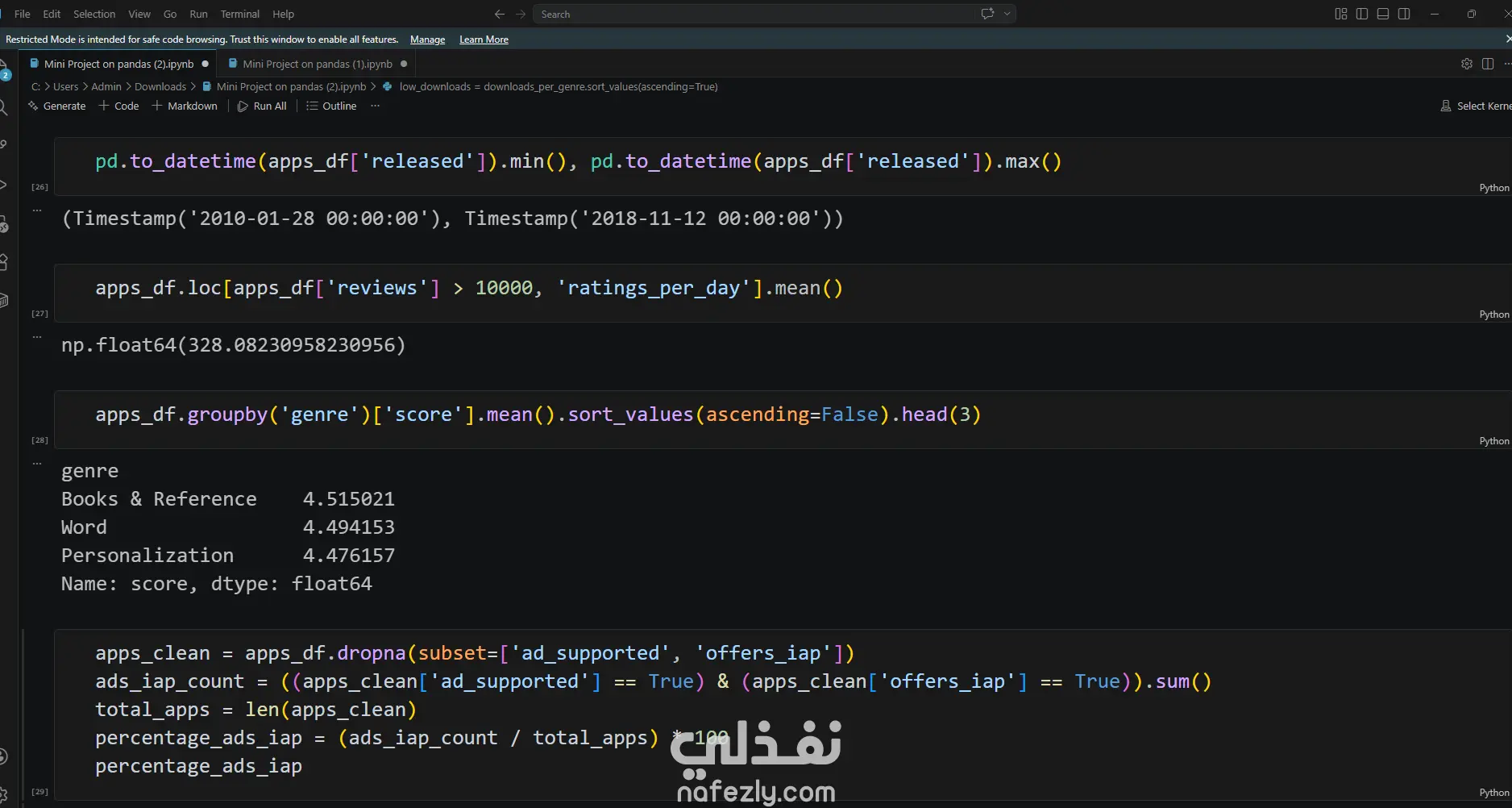Click the Python language label of cell 28
Viewport: 1512px width, 808px height.
click(x=1494, y=441)
